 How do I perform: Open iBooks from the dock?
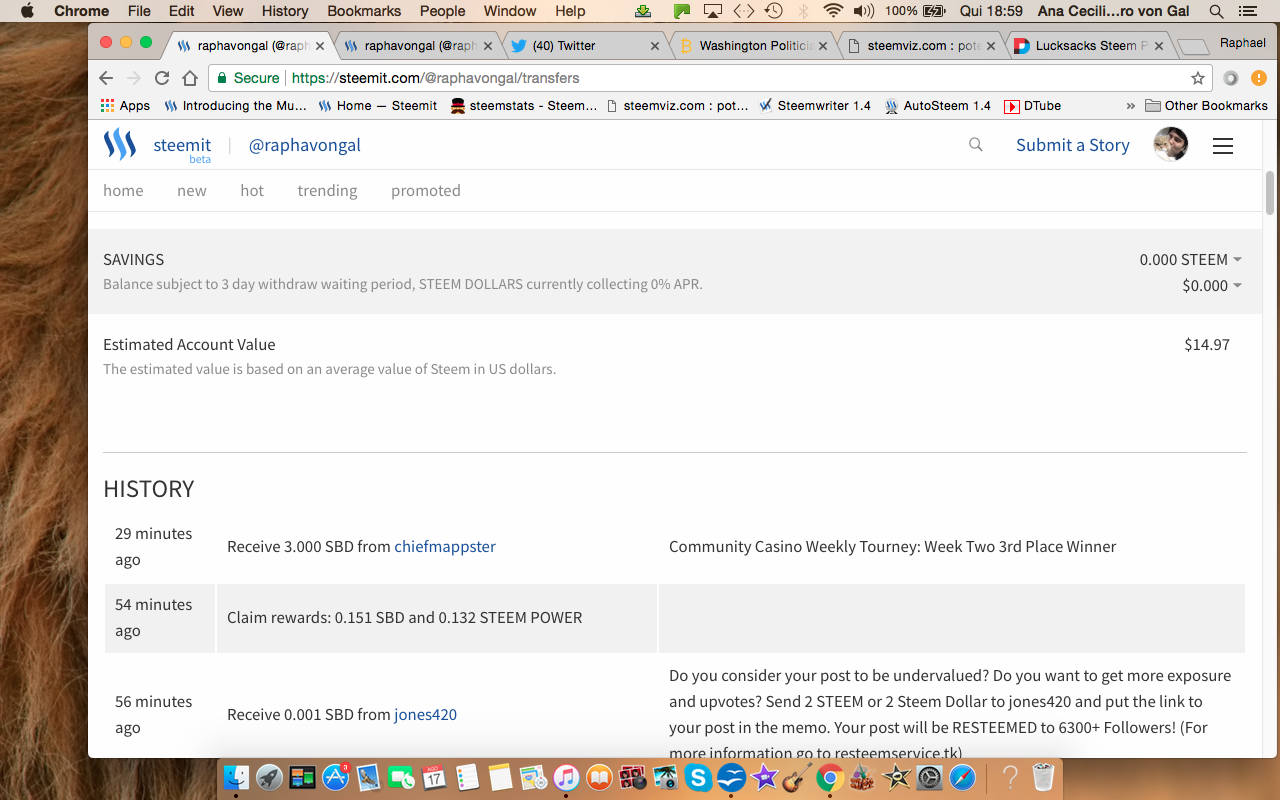click(x=599, y=777)
